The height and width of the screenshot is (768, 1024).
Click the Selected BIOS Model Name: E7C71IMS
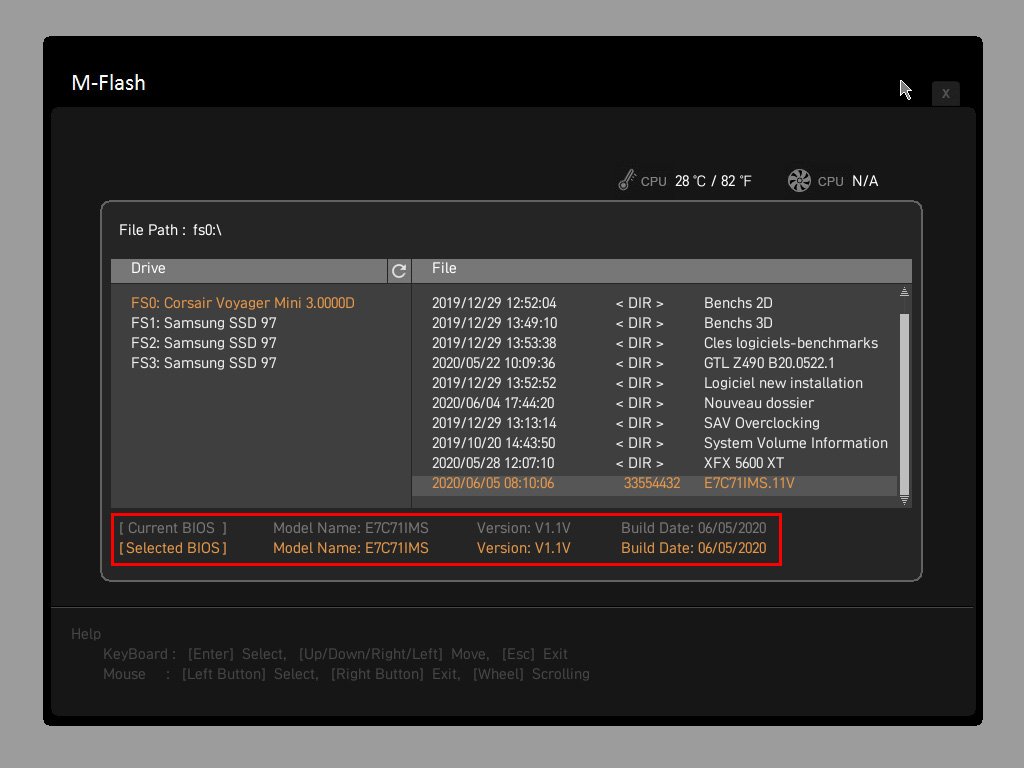tap(351, 549)
